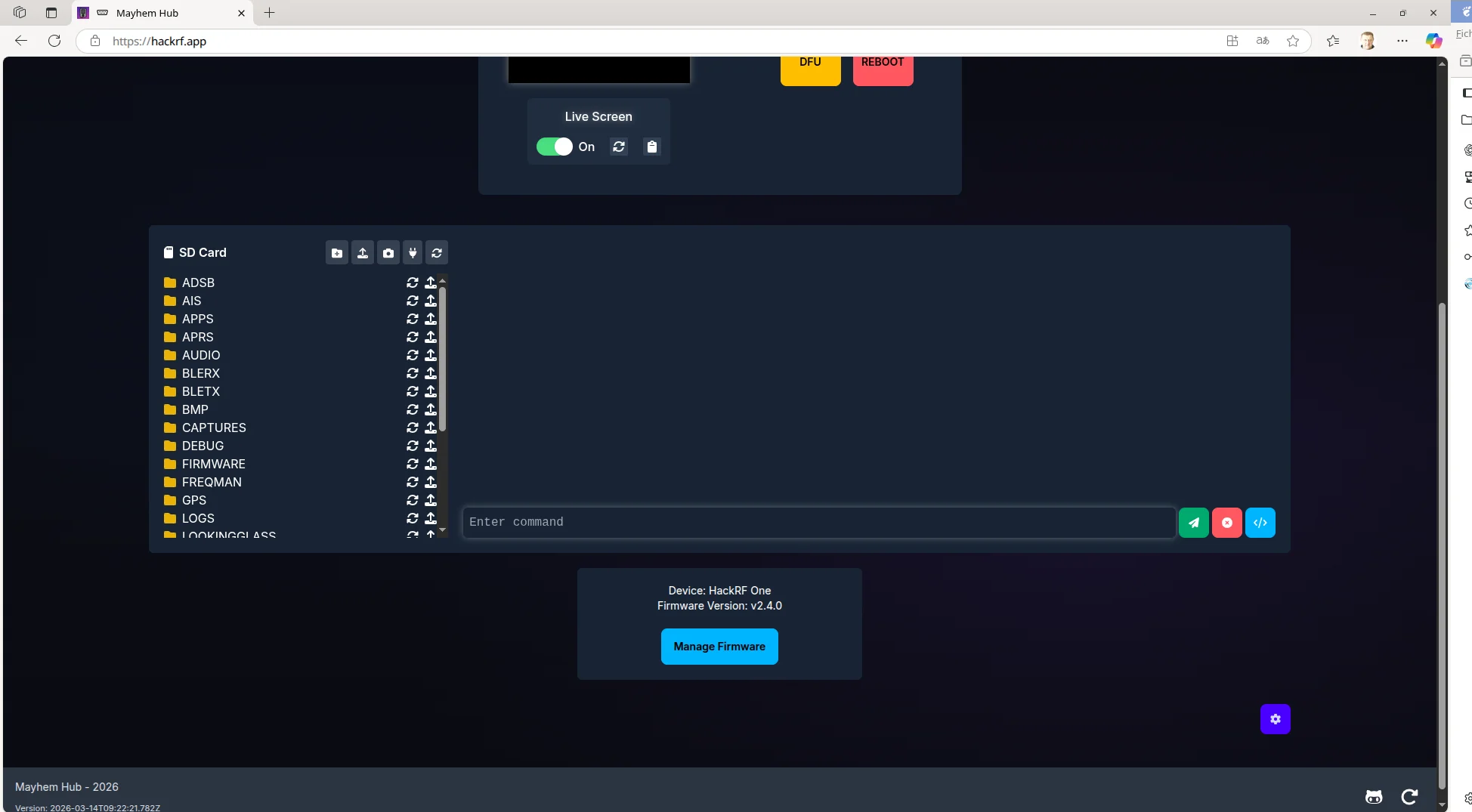1472x812 pixels.
Task: Click the Firmware Version: v2.4.0 text
Action: click(719, 606)
